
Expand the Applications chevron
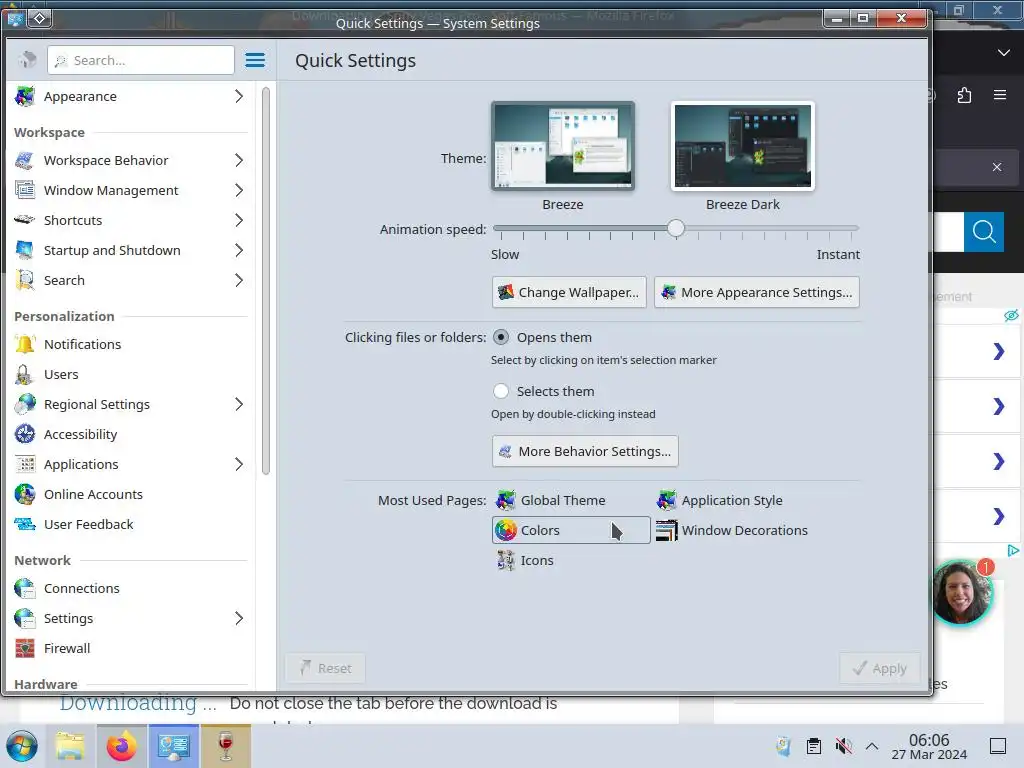pyautogui.click(x=239, y=464)
